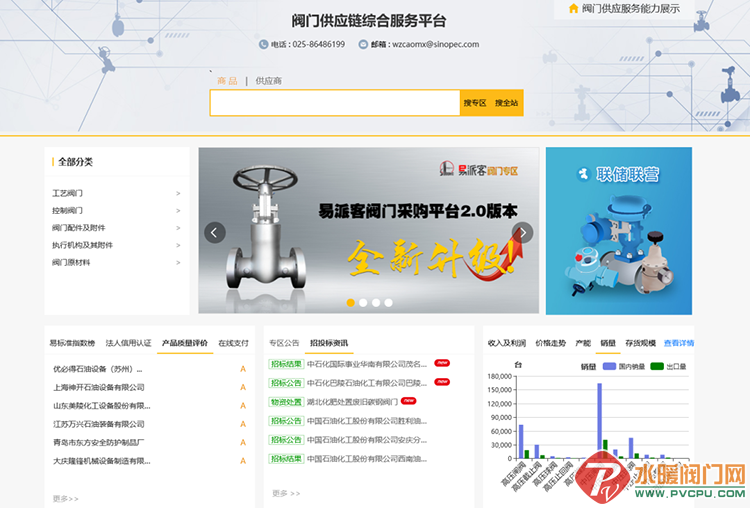The image size is (750, 508).
Task: Select the first carousel dot
Action: pyautogui.click(x=351, y=302)
